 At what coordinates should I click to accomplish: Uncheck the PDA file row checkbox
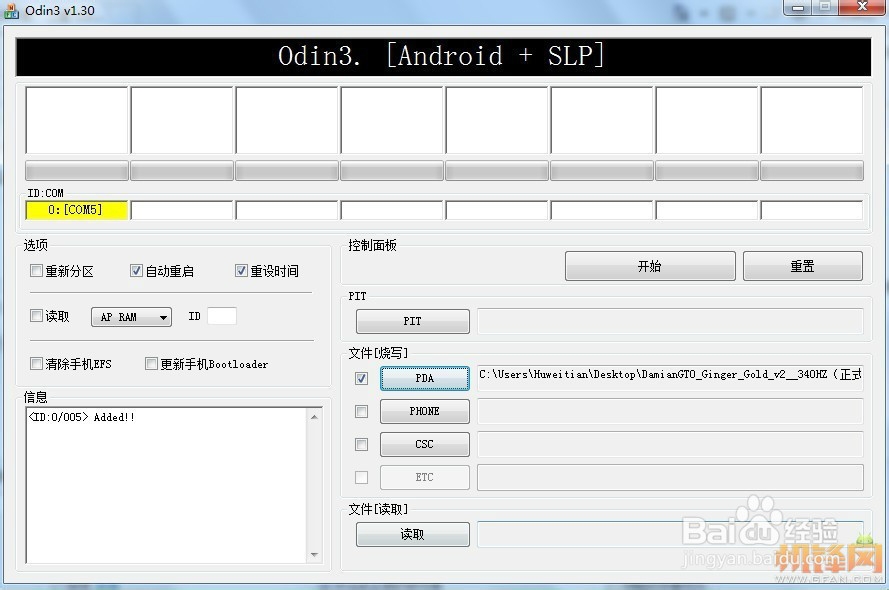(x=361, y=378)
